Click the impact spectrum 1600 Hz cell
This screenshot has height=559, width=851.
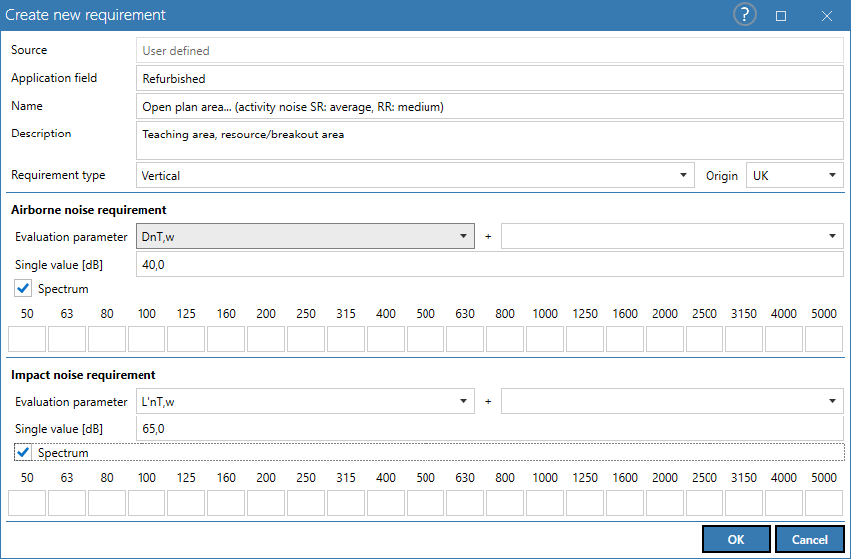pos(625,503)
